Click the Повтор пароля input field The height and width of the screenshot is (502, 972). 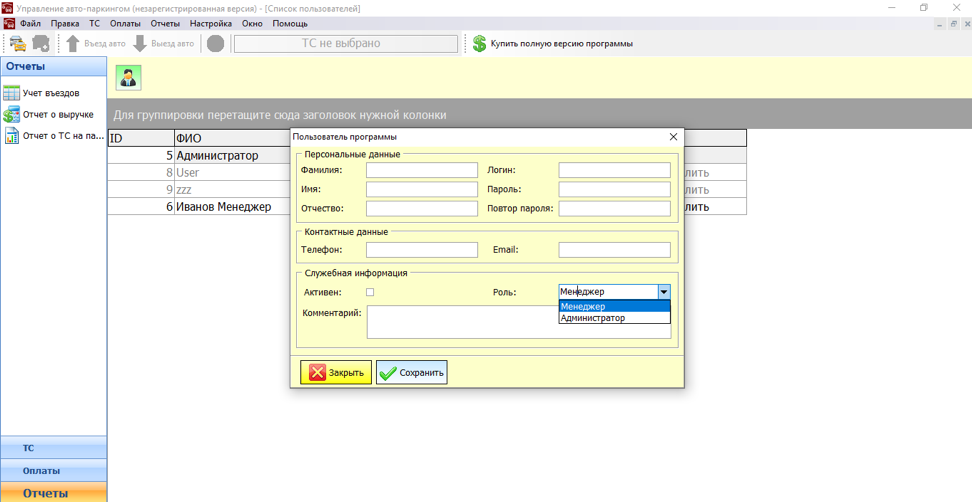point(614,209)
